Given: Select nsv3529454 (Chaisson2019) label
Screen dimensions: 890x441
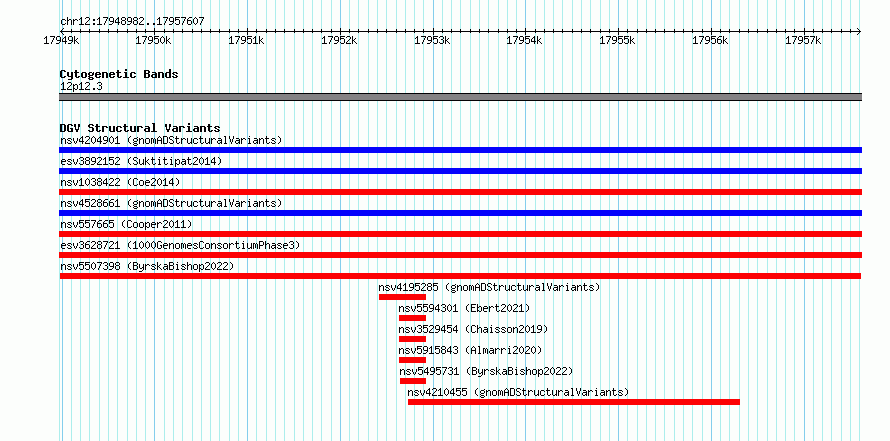Looking at the screenshot, I should pyautogui.click(x=473, y=329).
